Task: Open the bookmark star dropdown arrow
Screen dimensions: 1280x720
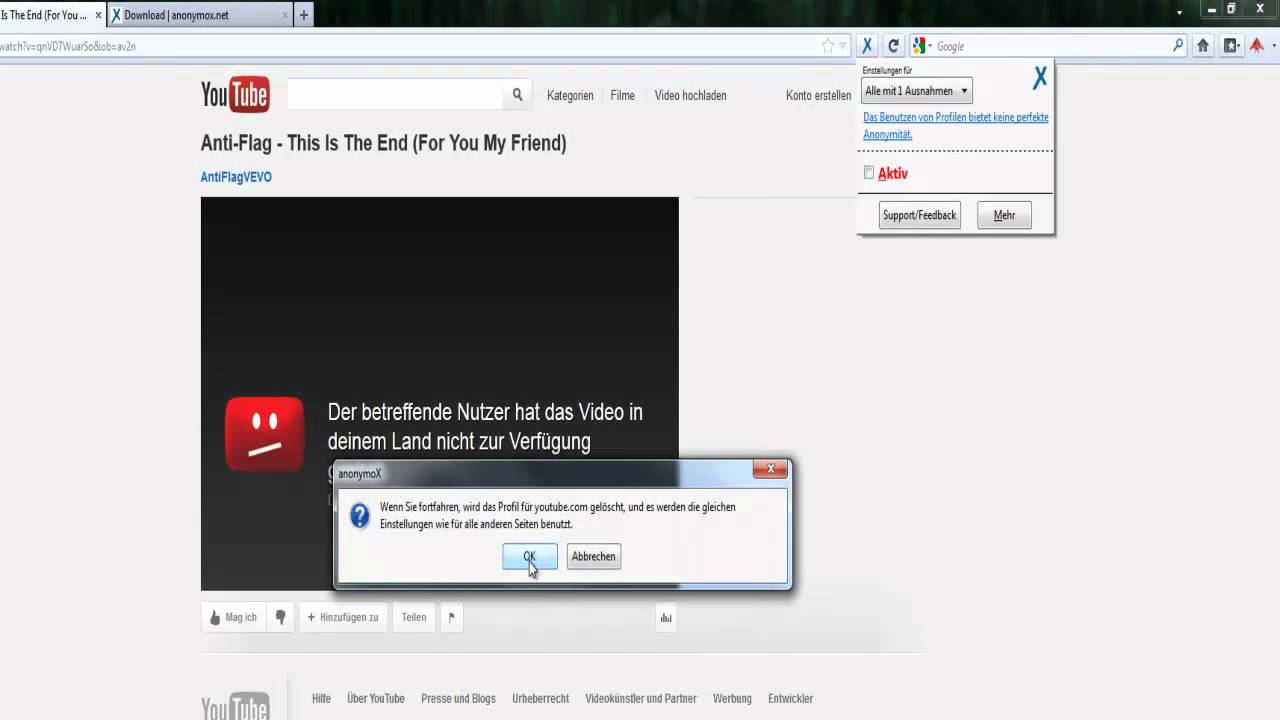Action: (x=843, y=46)
